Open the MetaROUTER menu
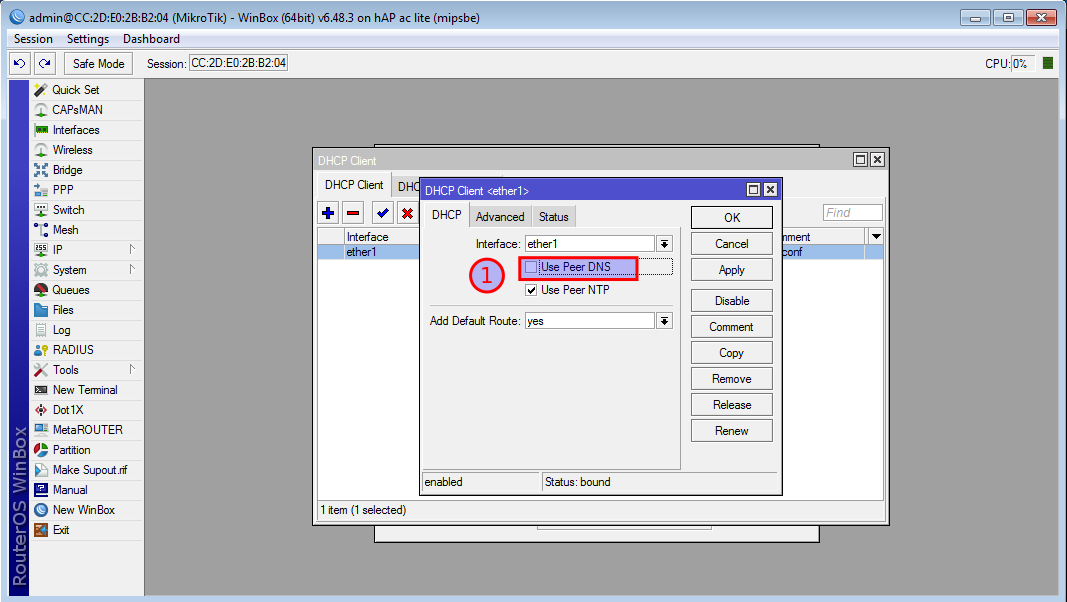Image resolution: width=1067 pixels, height=602 pixels. [x=88, y=430]
